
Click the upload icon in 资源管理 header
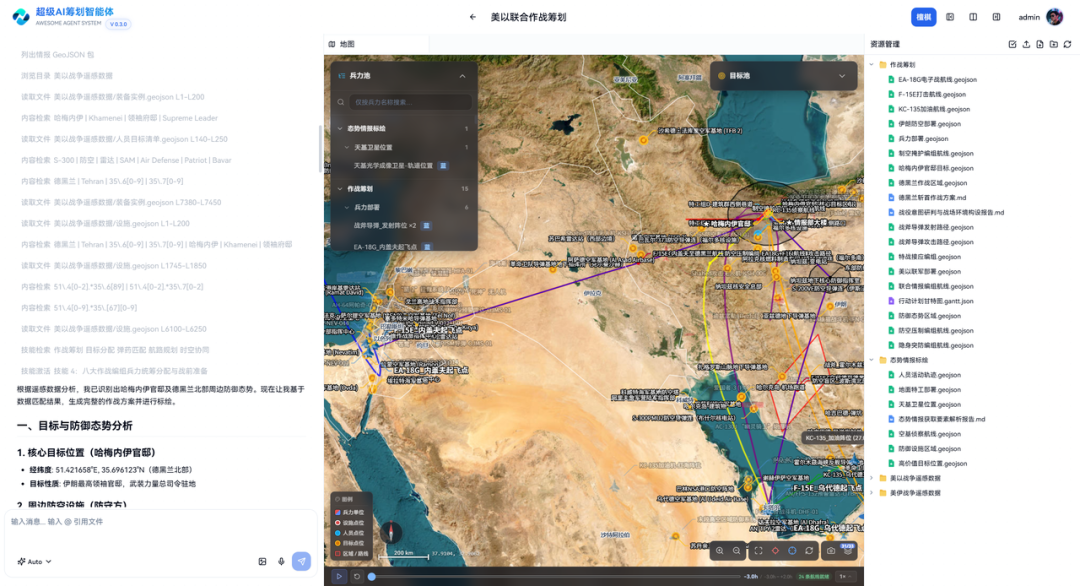point(1026,44)
